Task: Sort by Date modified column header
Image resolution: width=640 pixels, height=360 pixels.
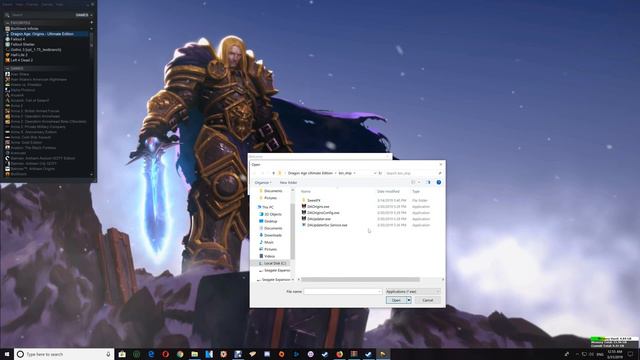Action: [x=388, y=191]
